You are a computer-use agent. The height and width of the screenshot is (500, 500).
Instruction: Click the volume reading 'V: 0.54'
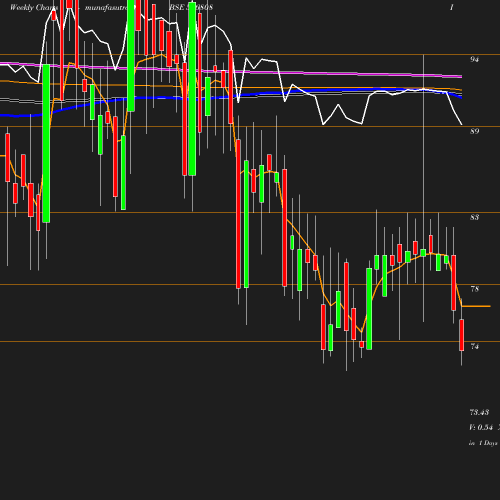pyautogui.click(x=481, y=427)
